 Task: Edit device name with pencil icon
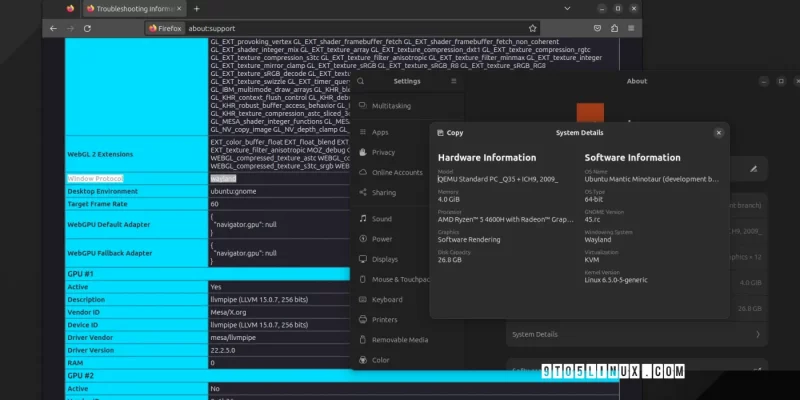point(754,169)
